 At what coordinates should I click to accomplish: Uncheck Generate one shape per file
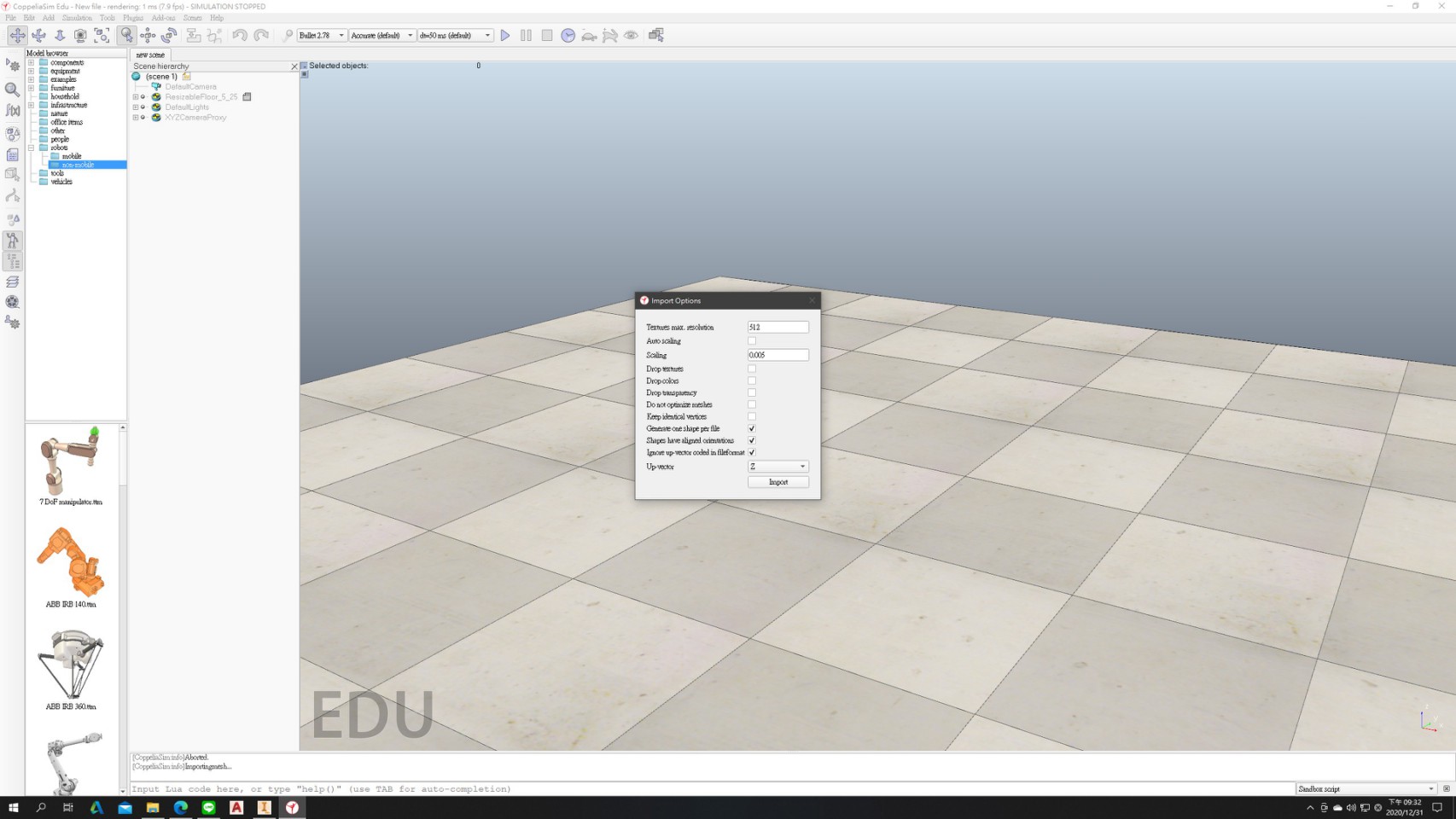752,428
